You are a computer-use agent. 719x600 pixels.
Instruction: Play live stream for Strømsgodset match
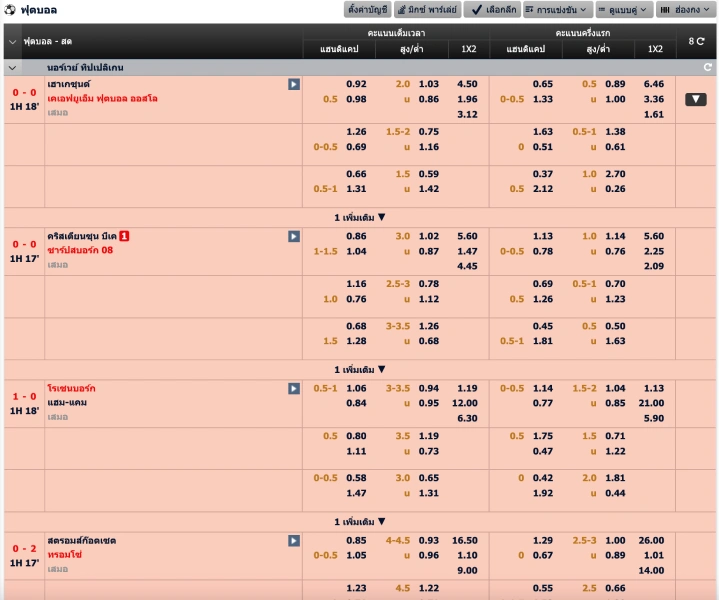pyautogui.click(x=293, y=541)
